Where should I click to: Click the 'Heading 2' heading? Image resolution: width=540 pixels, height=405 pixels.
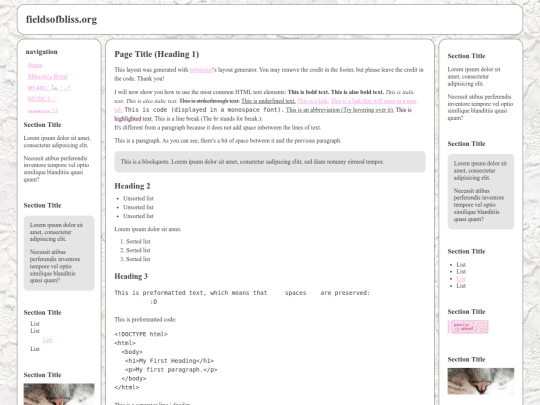(132, 186)
